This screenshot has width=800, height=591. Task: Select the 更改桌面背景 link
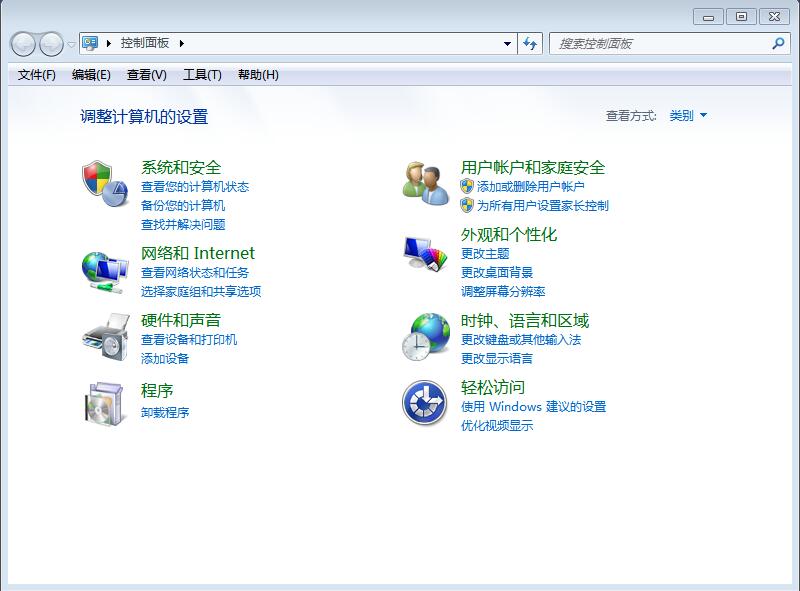tap(497, 272)
